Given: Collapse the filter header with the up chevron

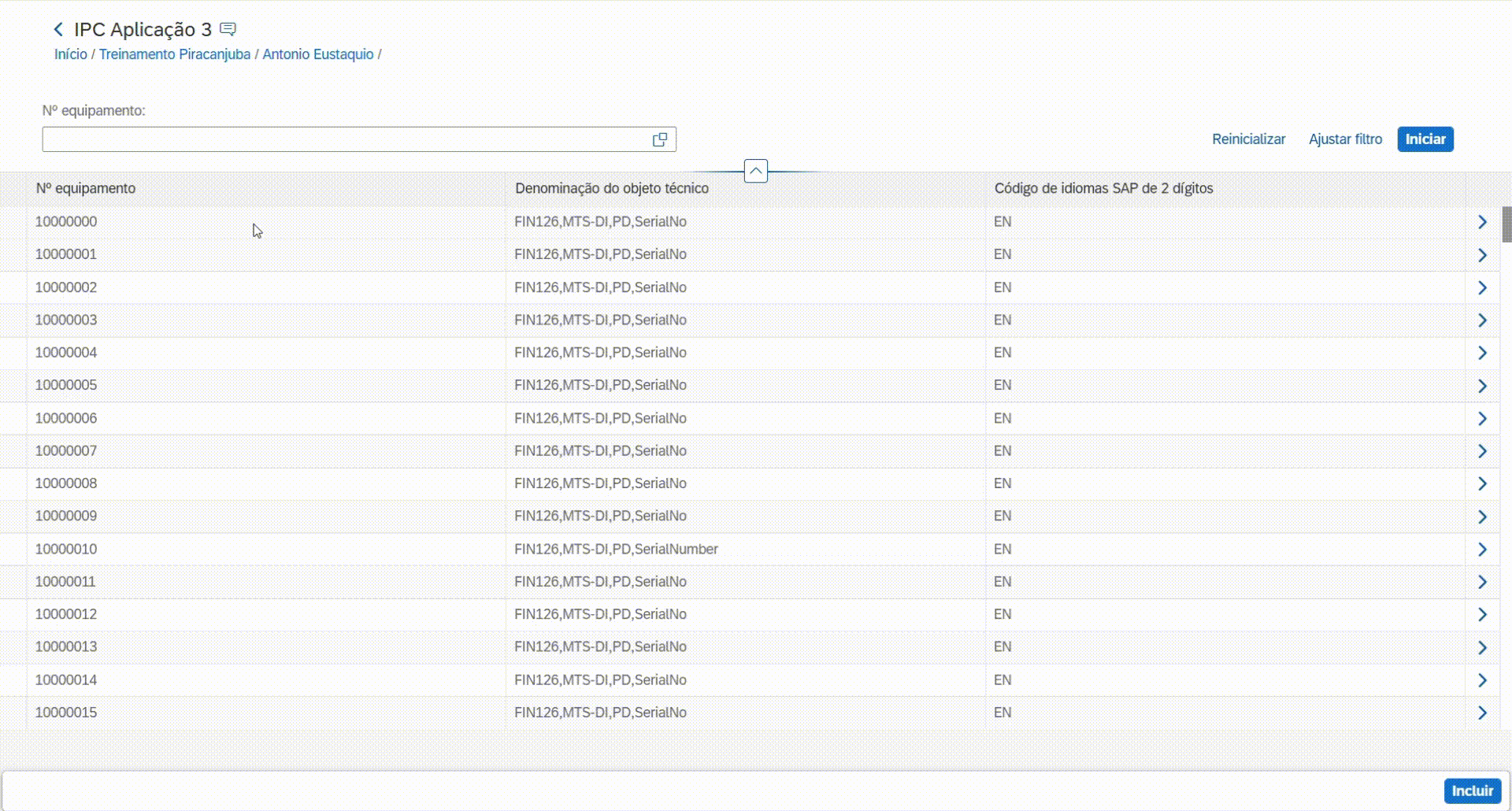Looking at the screenshot, I should tap(755, 171).
